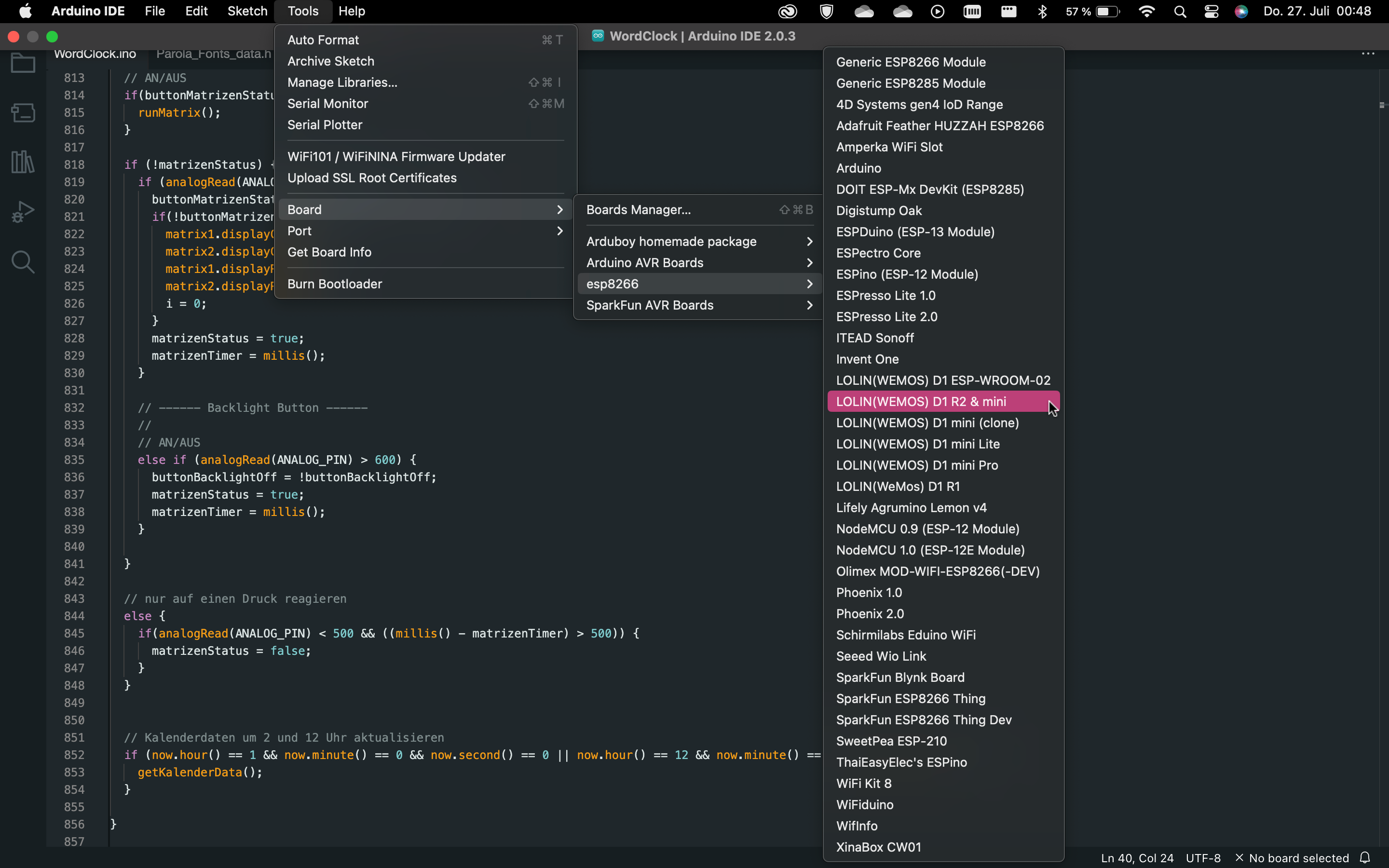Open Serial Plotter menu item
1389x868 pixels.
point(425,124)
